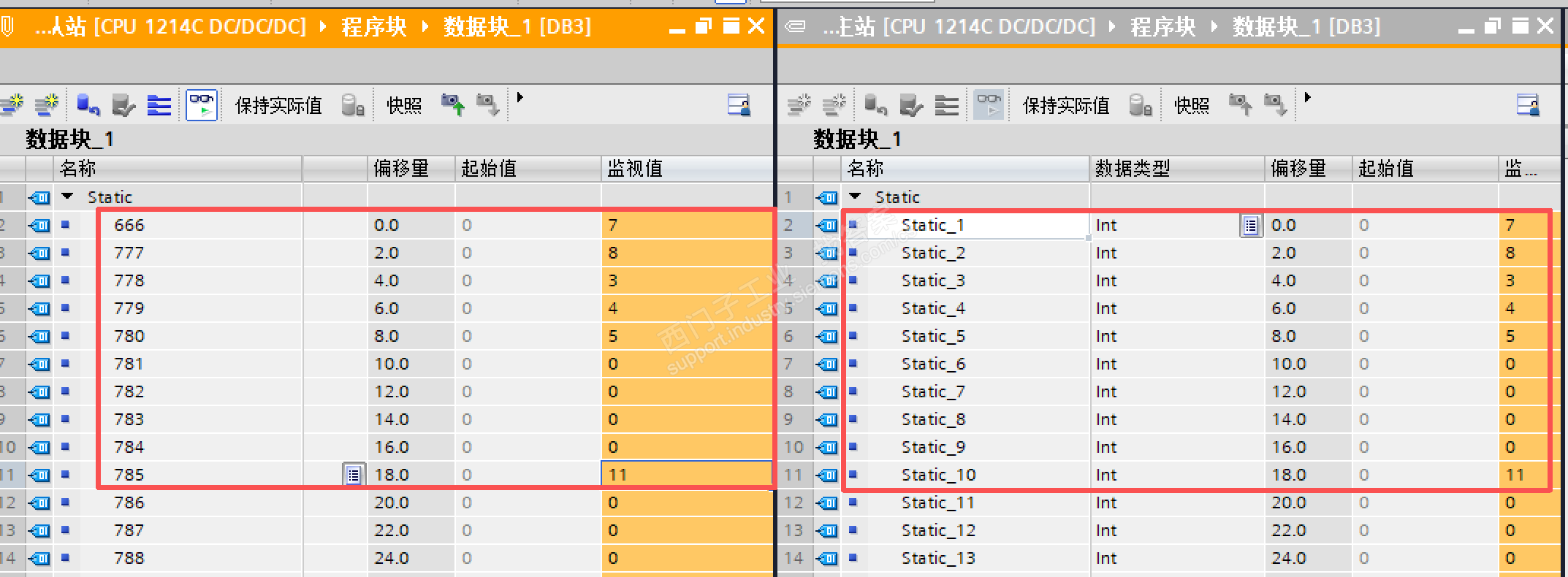The height and width of the screenshot is (577, 1568).
Task: Click camera up-arrow icon in 主站 toolbar
Action: tap(1240, 105)
